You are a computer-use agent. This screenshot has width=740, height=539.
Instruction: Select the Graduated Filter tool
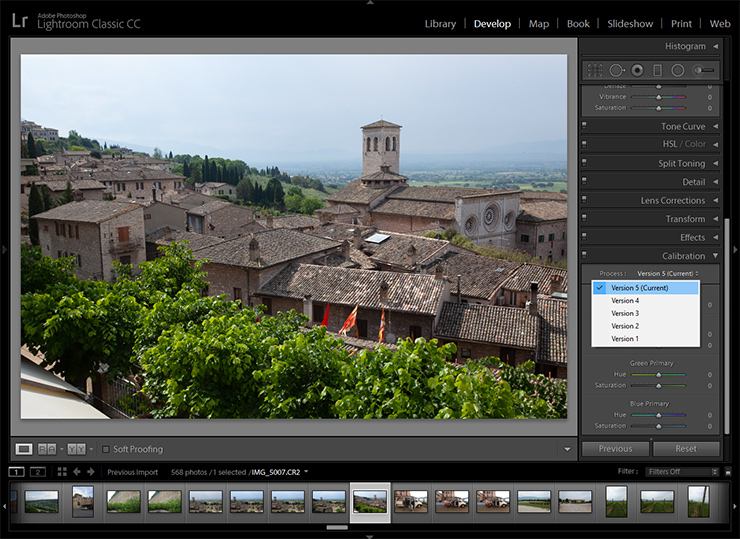click(657, 71)
